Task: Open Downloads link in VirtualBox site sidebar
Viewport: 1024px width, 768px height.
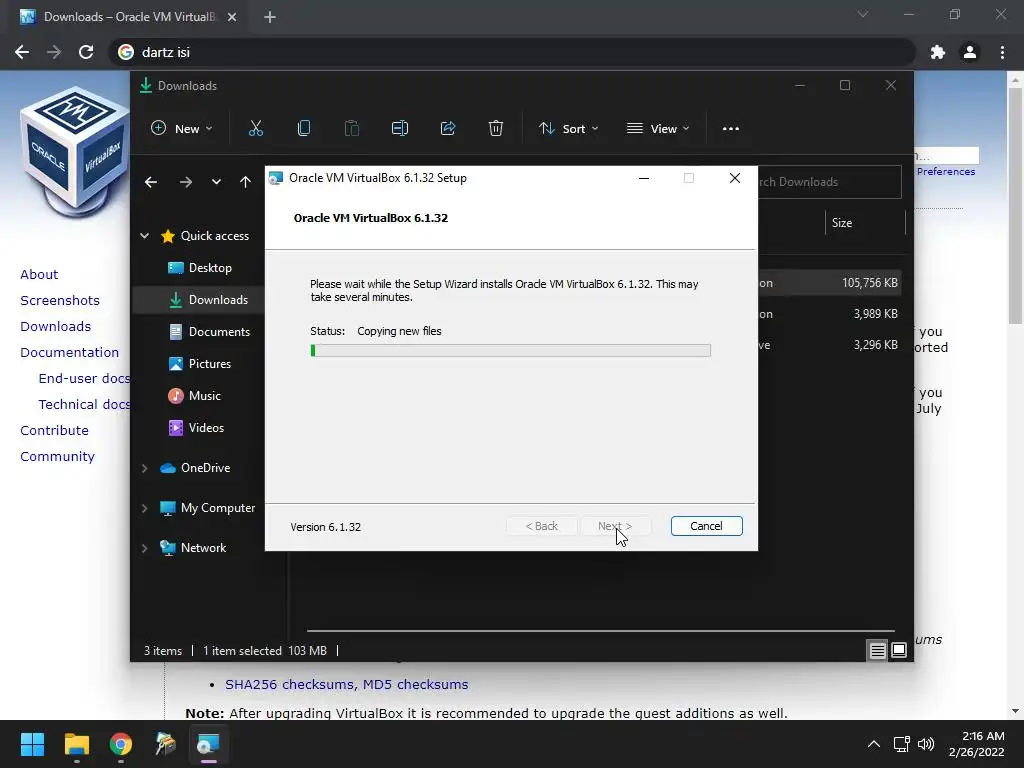Action: coord(56,327)
